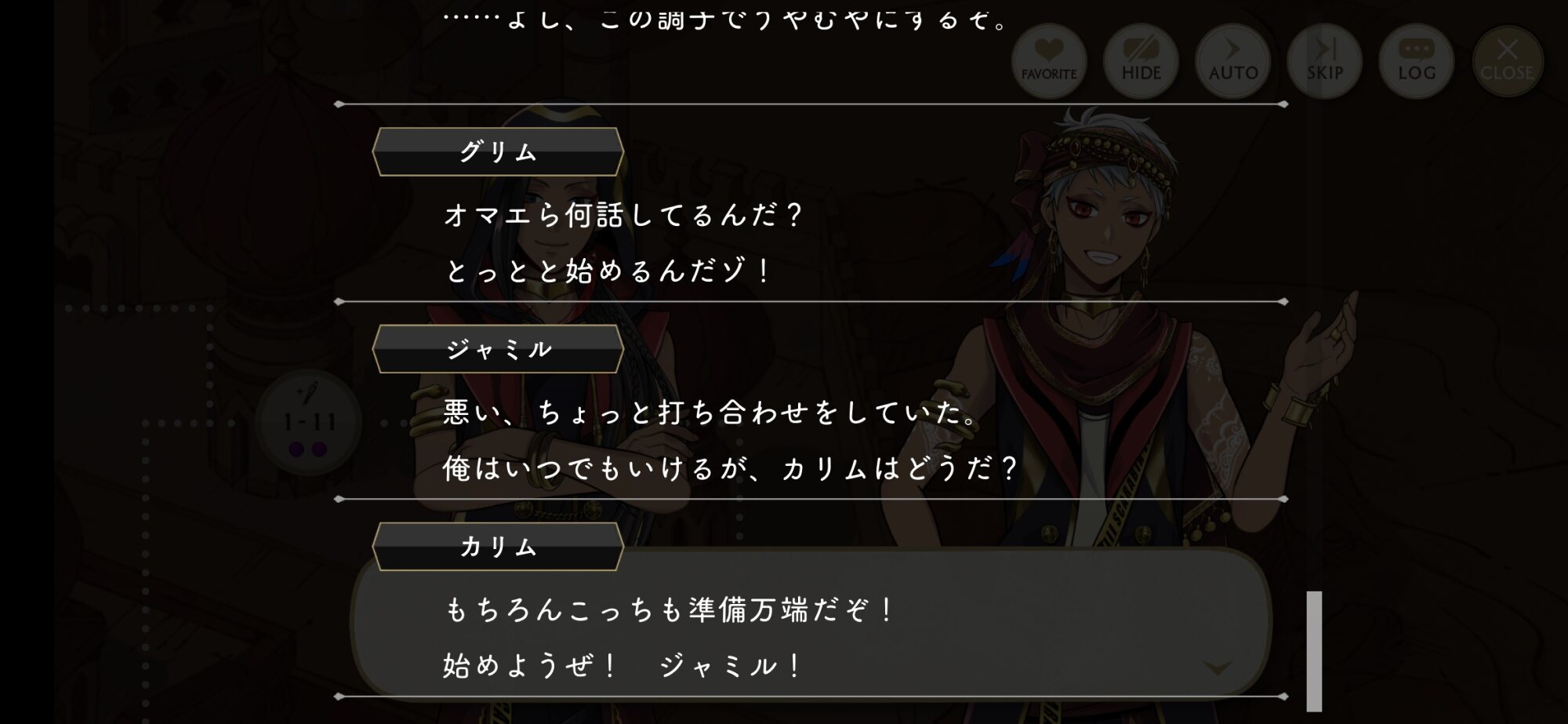Click the ジャミル speaker name plate

click(498, 349)
